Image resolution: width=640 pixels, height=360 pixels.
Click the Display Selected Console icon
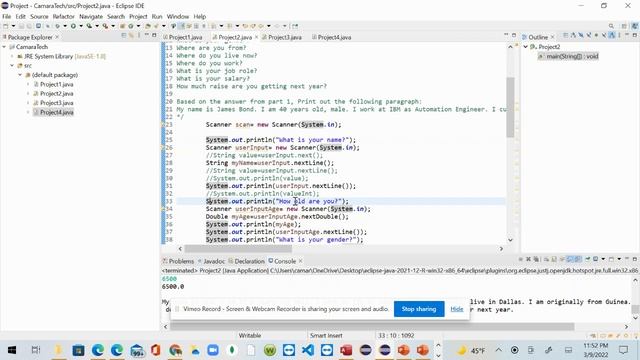pyautogui.click(x=596, y=259)
